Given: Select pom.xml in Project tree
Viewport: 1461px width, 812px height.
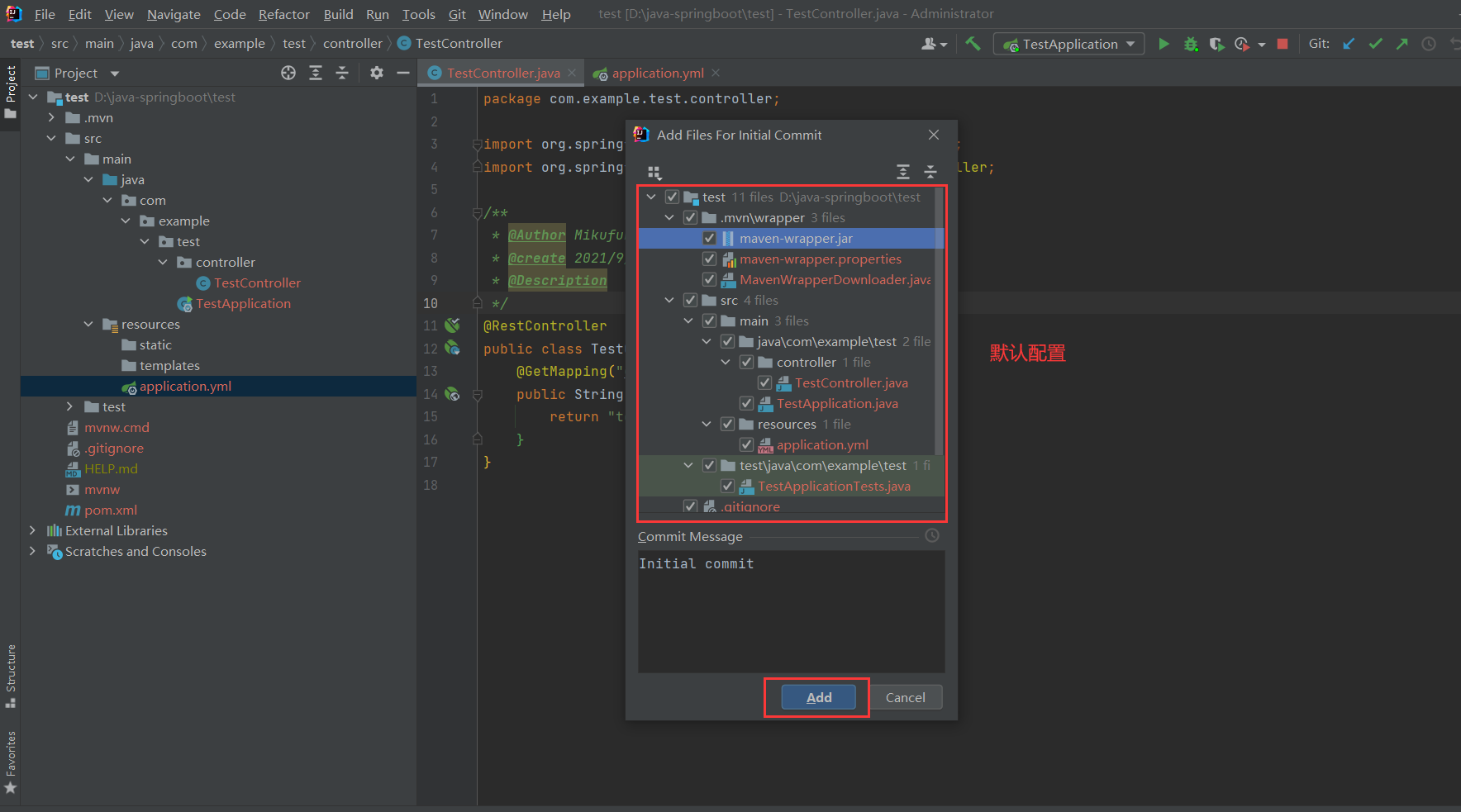Looking at the screenshot, I should coord(111,510).
